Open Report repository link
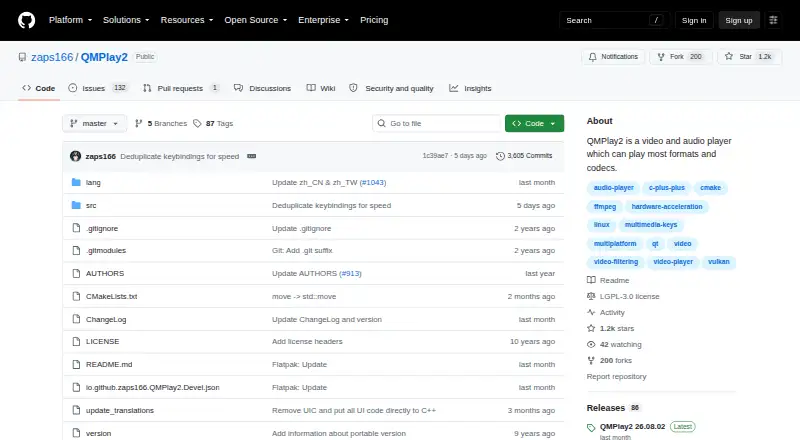800x440 pixels. [616, 376]
